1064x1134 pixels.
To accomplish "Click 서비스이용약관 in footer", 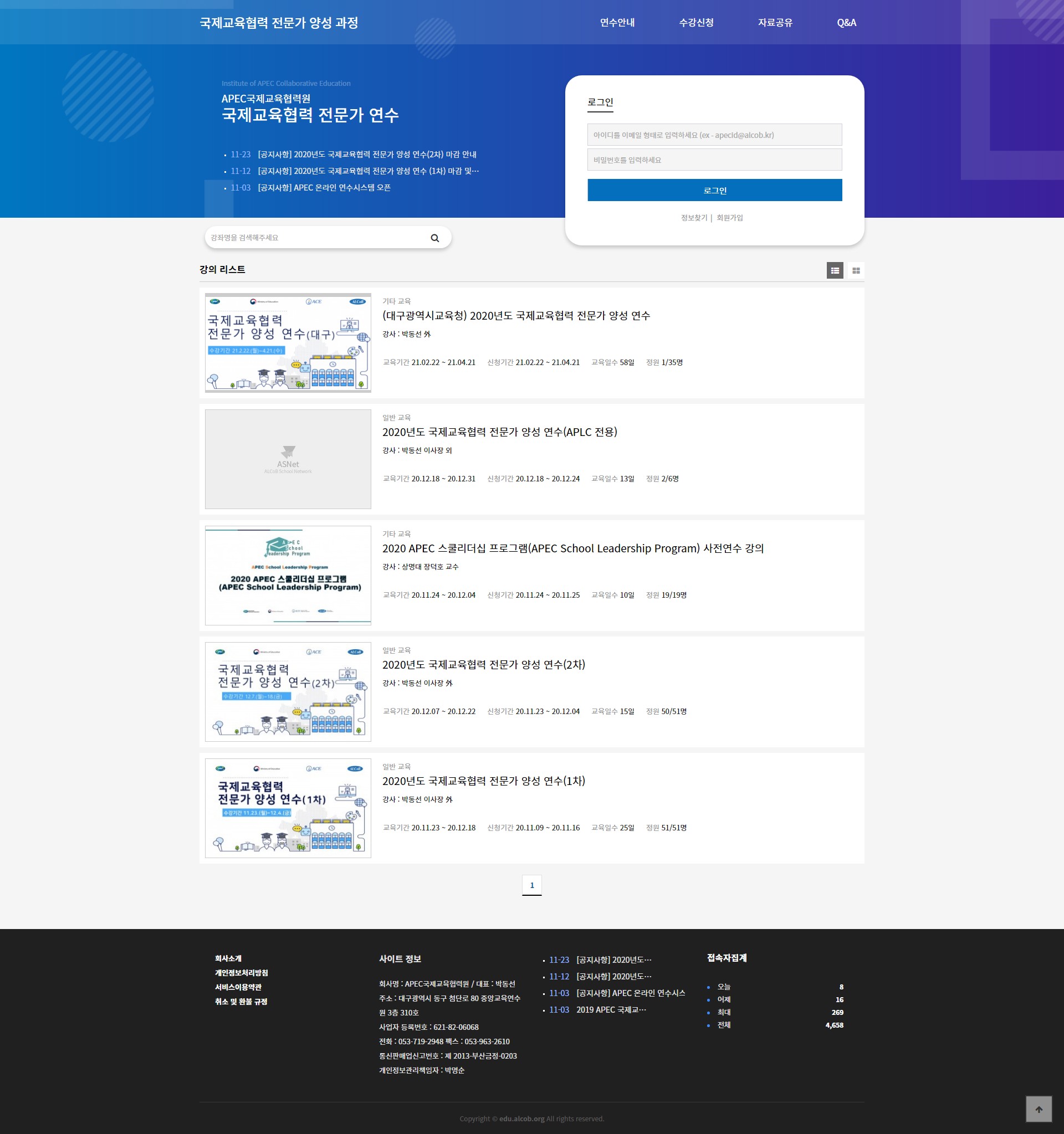I will [238, 987].
